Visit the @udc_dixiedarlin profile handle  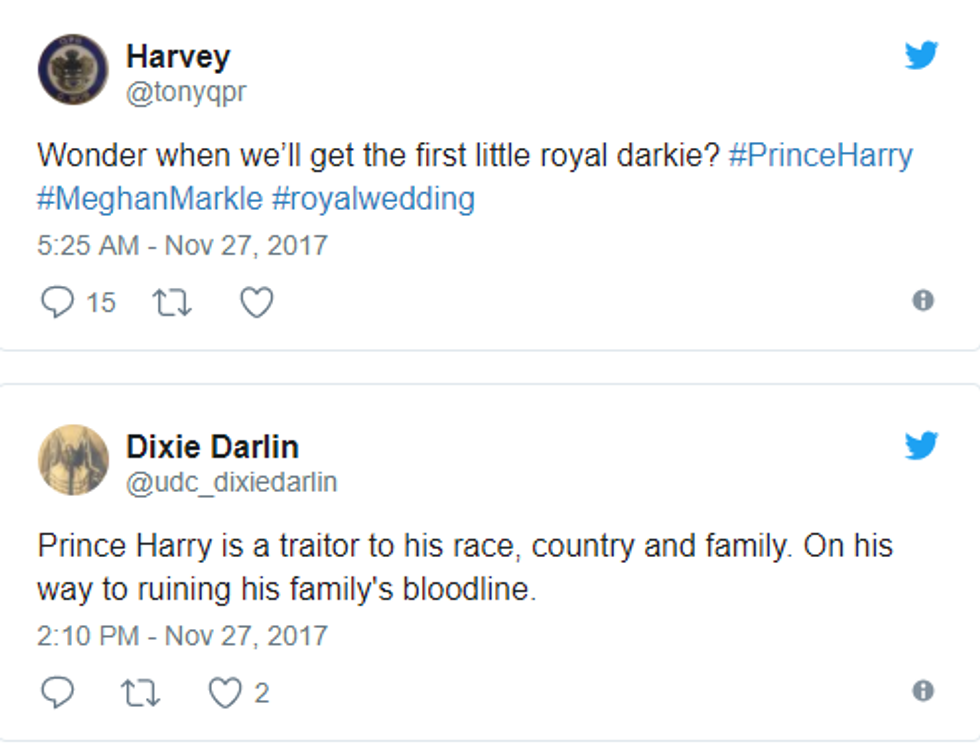(232, 482)
